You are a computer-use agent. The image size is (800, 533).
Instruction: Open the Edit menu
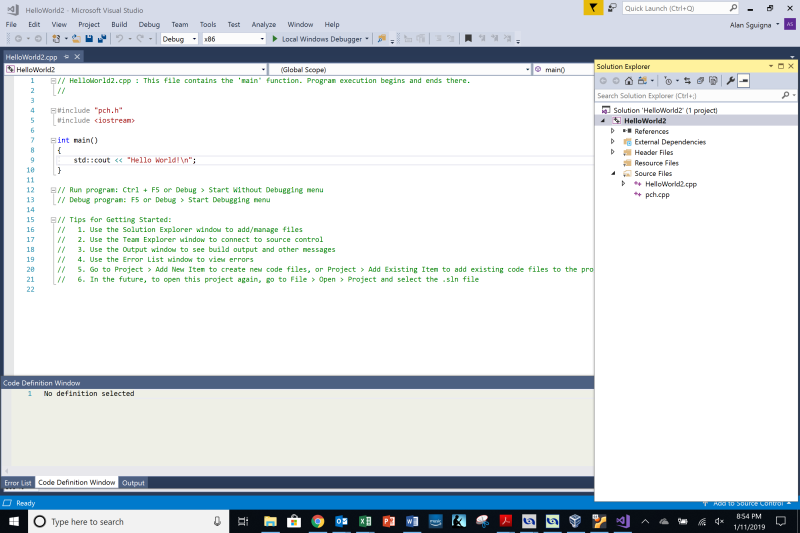pyautogui.click(x=34, y=24)
